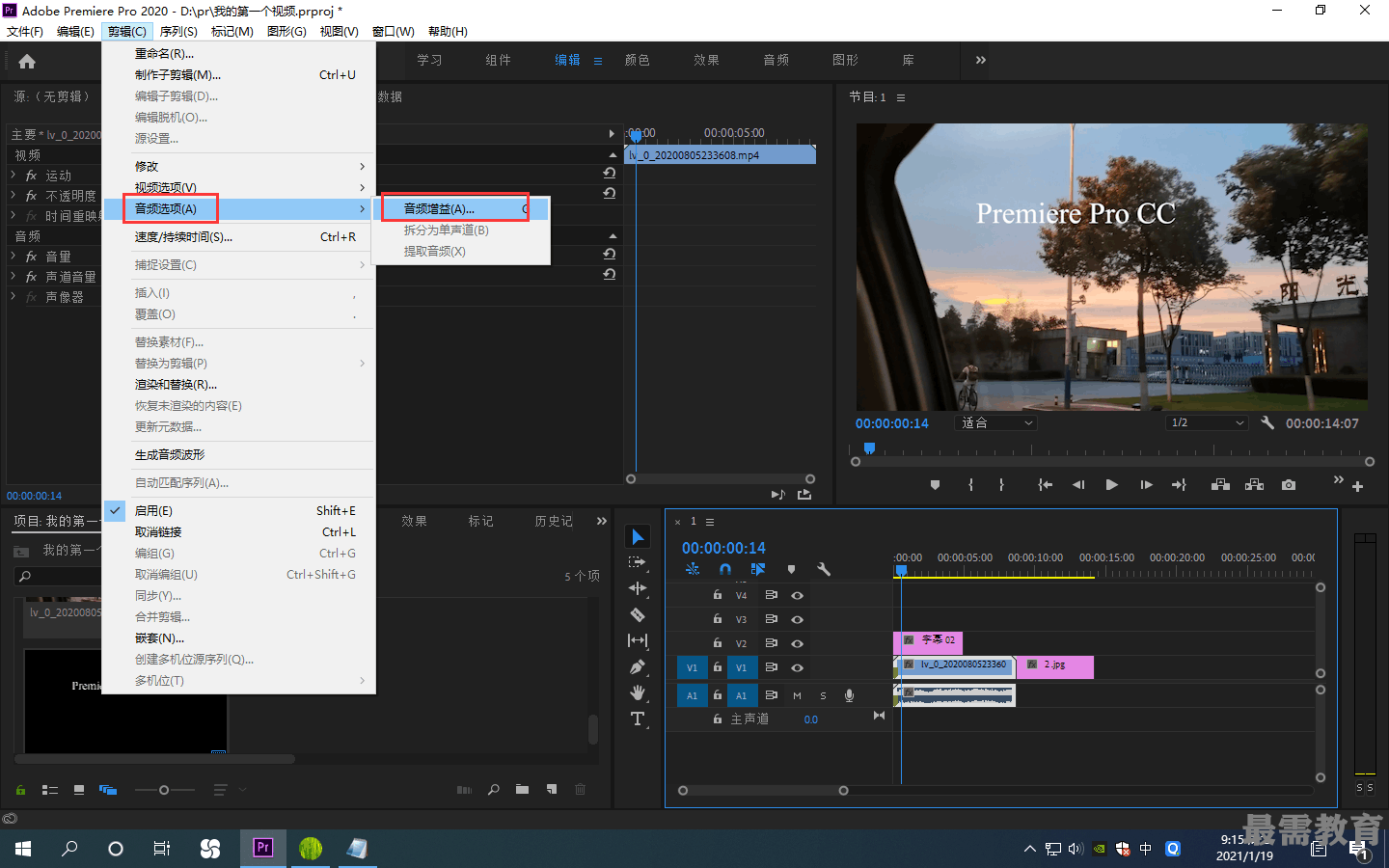Viewport: 1389px width, 868px height.
Task: Click the Extract button
Action: pos(1254,485)
